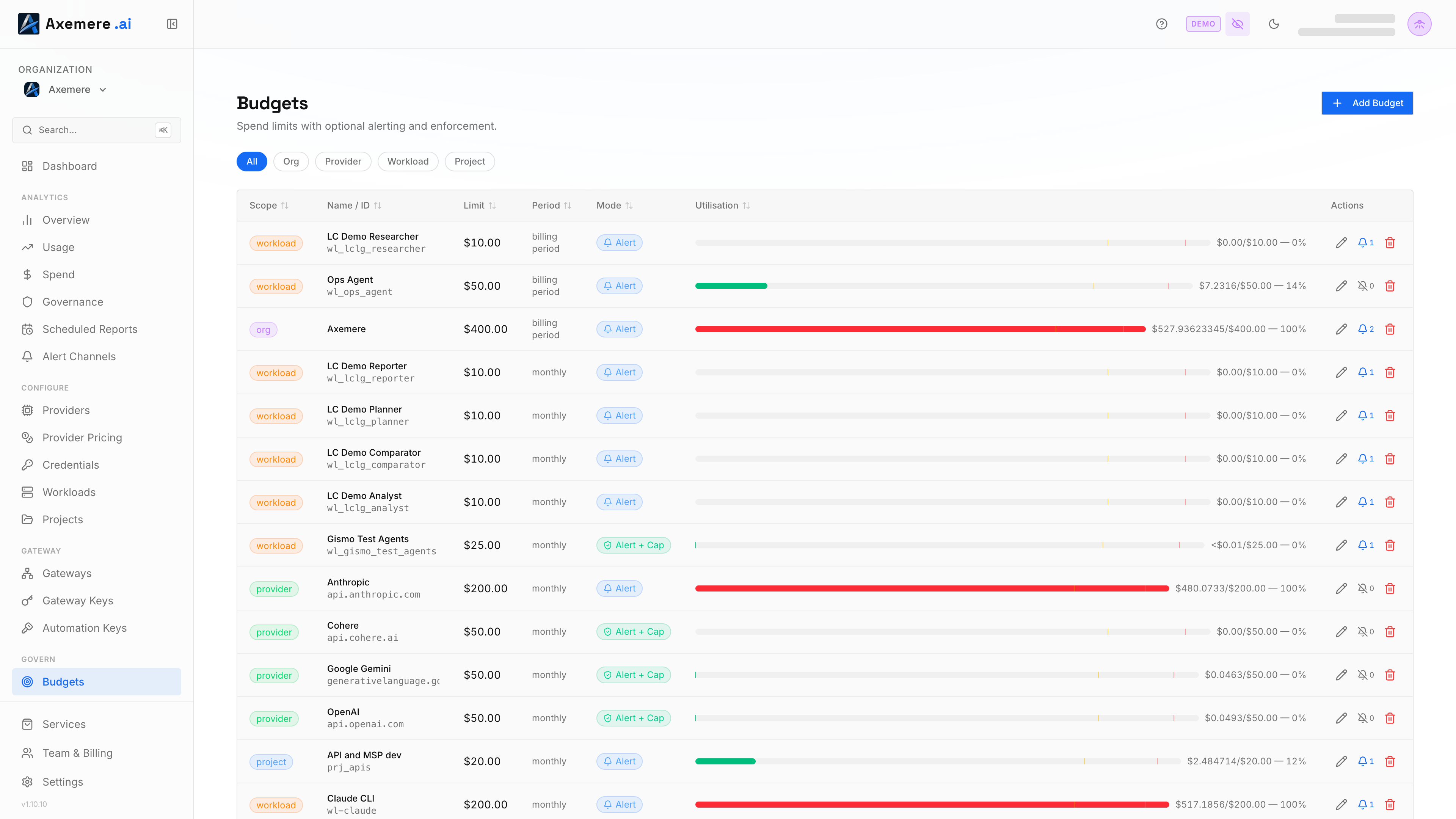Collapse the sidebar panel
This screenshot has height=819, width=1456.
point(172,24)
